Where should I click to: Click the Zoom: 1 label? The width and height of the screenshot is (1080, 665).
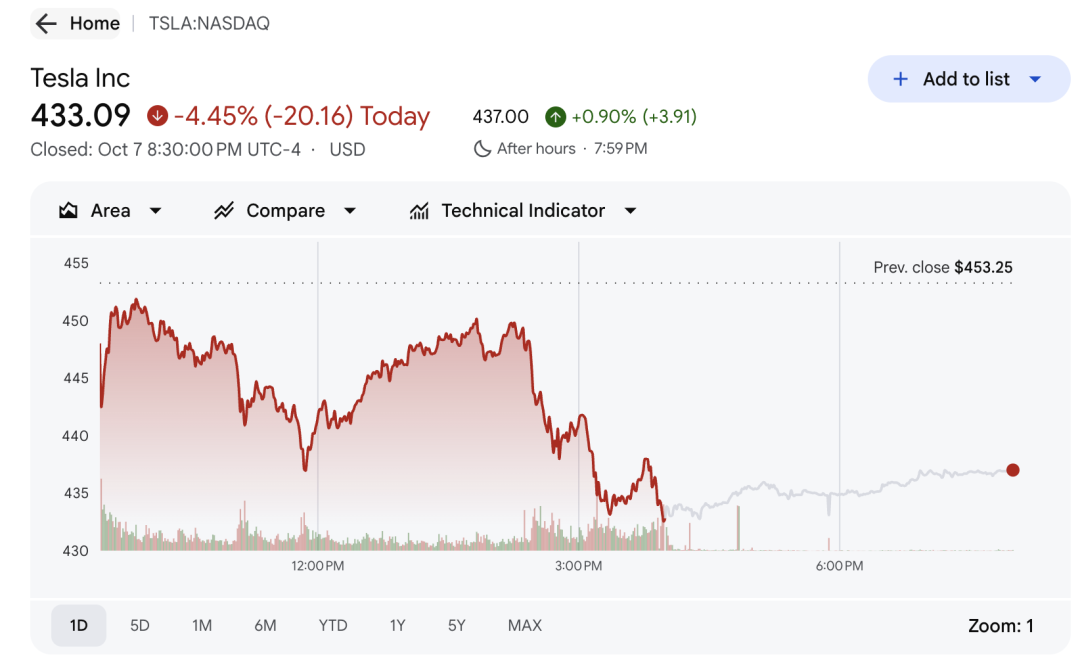coord(1000,626)
